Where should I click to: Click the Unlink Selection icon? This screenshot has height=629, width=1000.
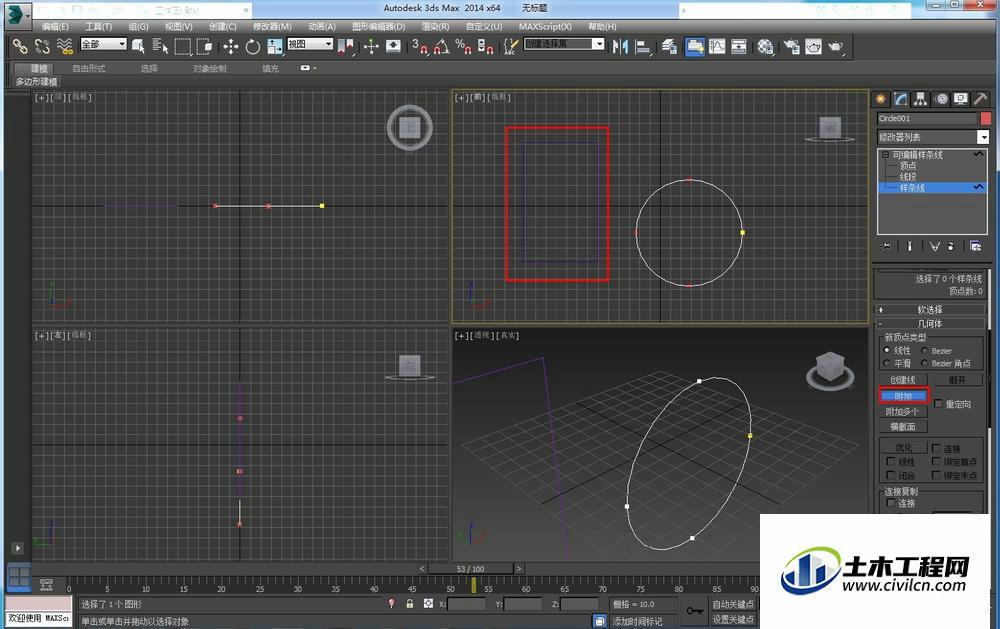coord(42,46)
